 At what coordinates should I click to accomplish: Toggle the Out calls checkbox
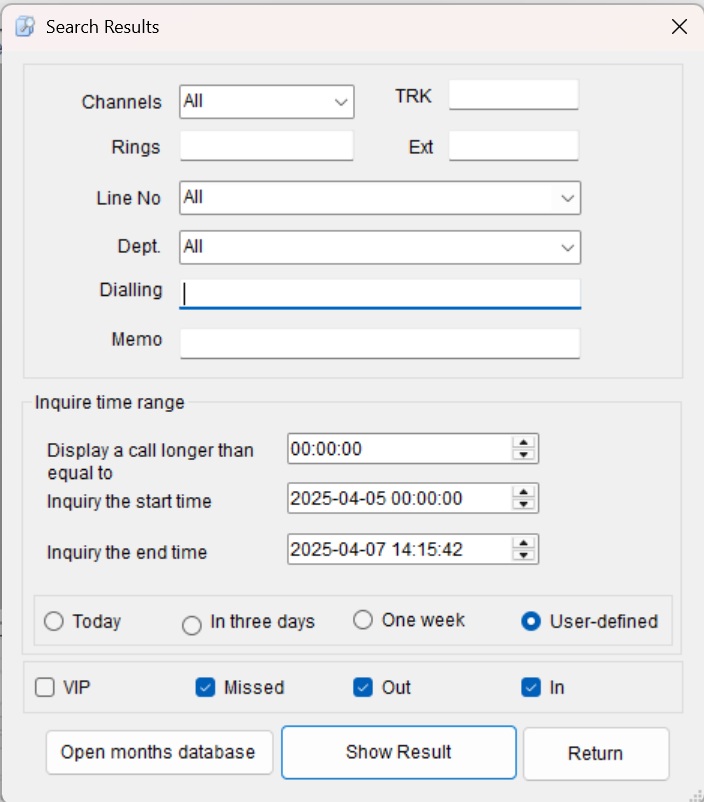tap(363, 687)
